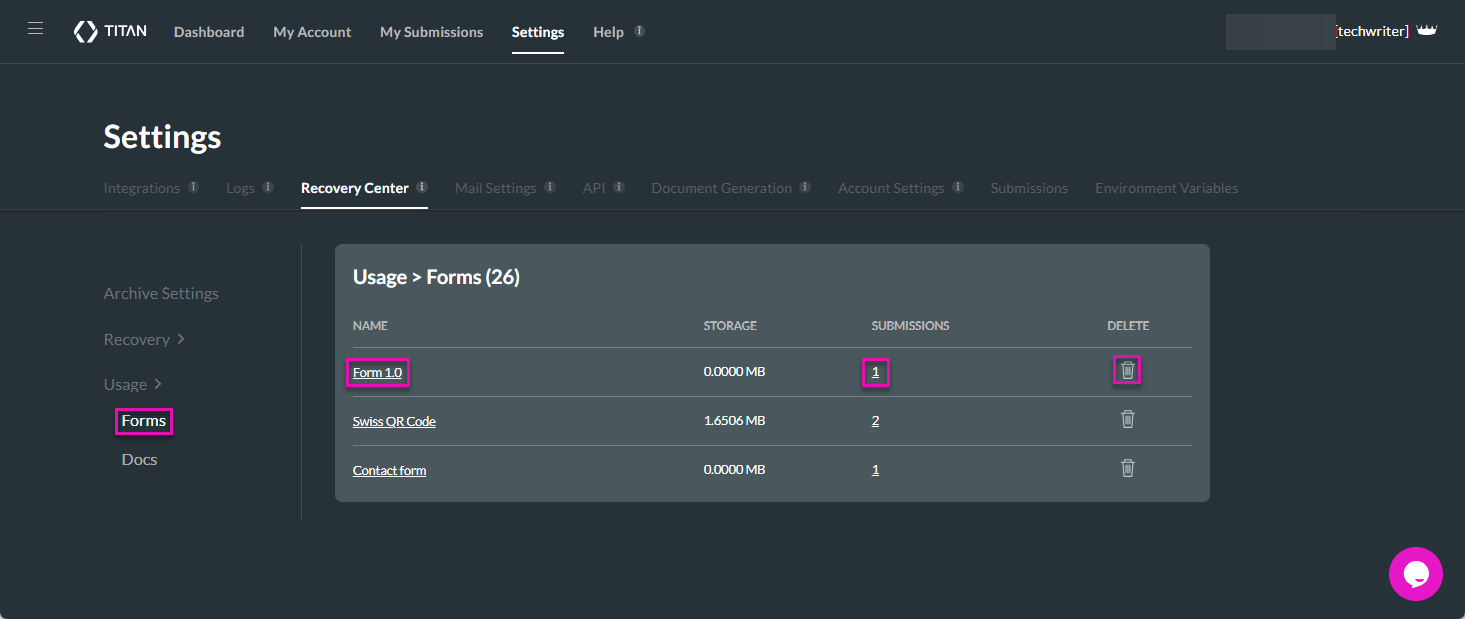Image resolution: width=1465 pixels, height=619 pixels.
Task: Open Archive Settings
Action: click(161, 292)
